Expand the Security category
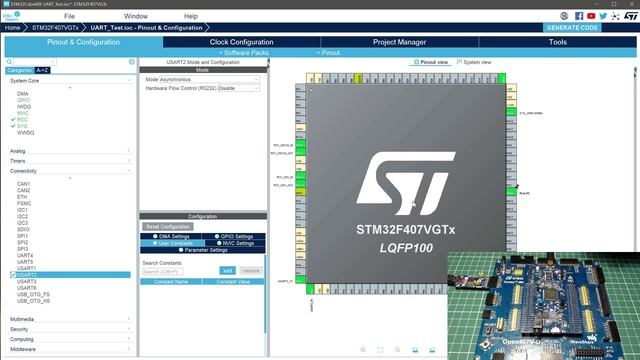Screen dimensions: 640x360 tap(69, 329)
